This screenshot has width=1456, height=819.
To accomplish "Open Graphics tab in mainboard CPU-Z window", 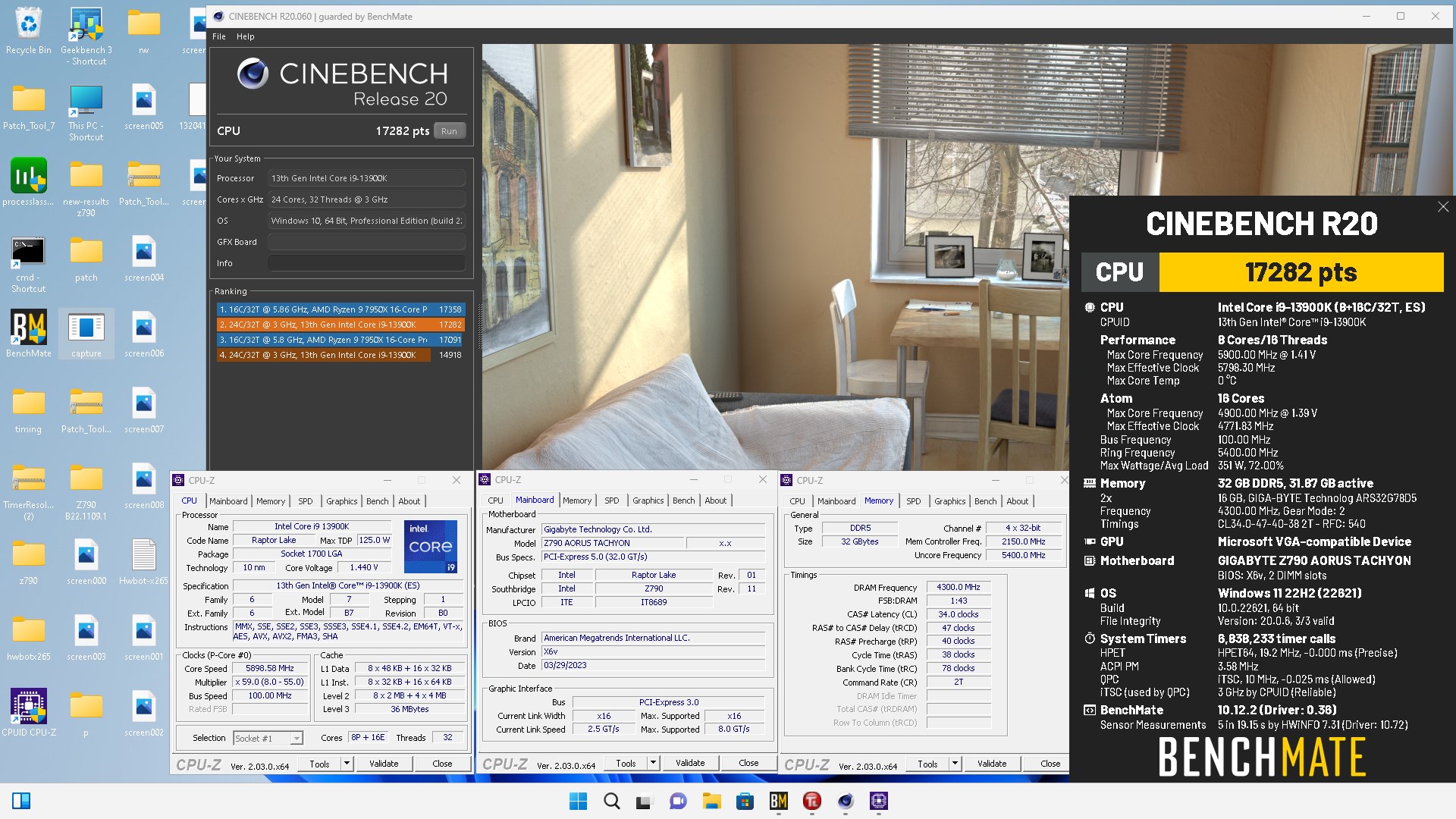I will coord(648,500).
